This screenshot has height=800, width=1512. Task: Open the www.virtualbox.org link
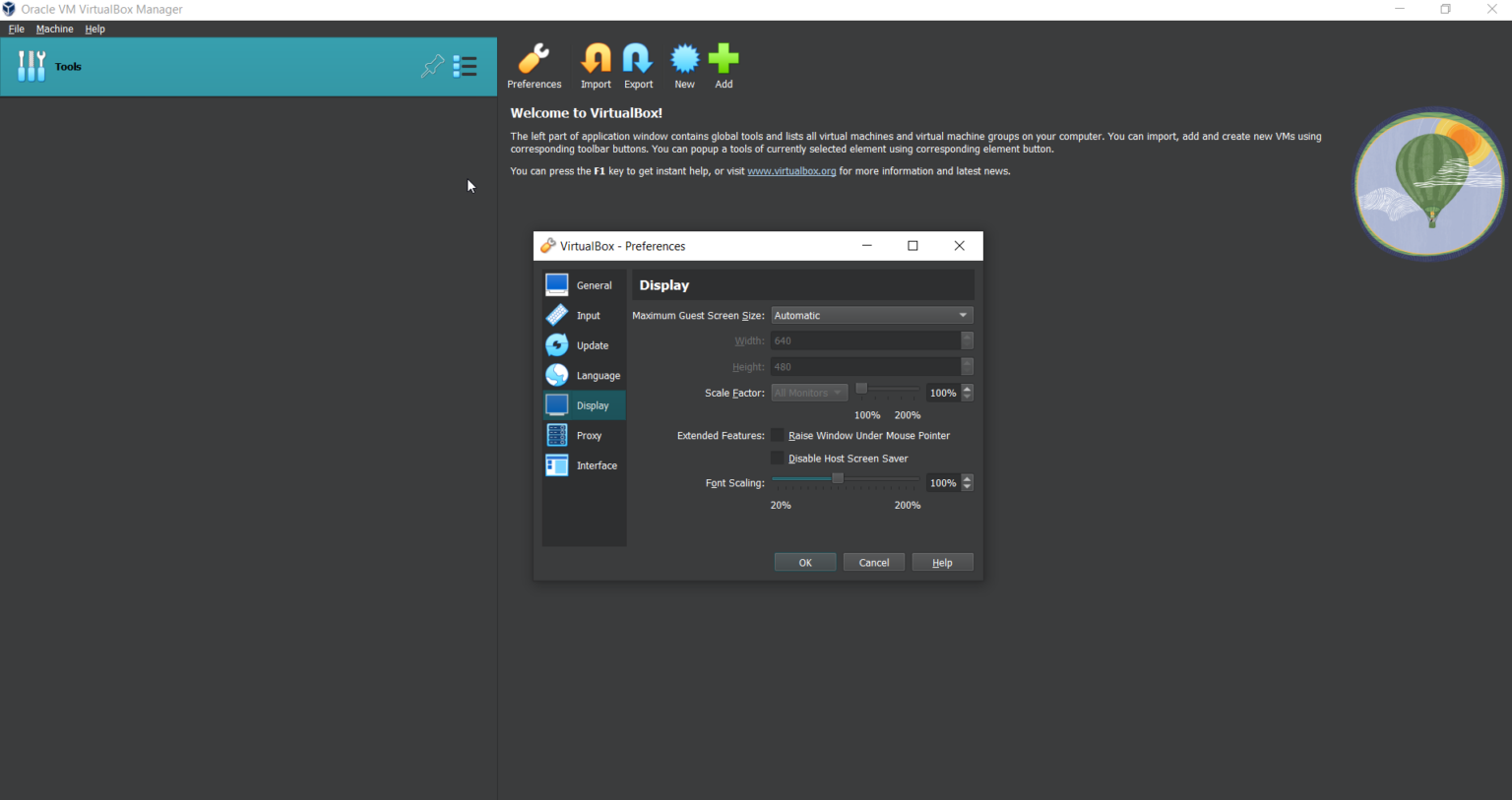[x=791, y=171]
